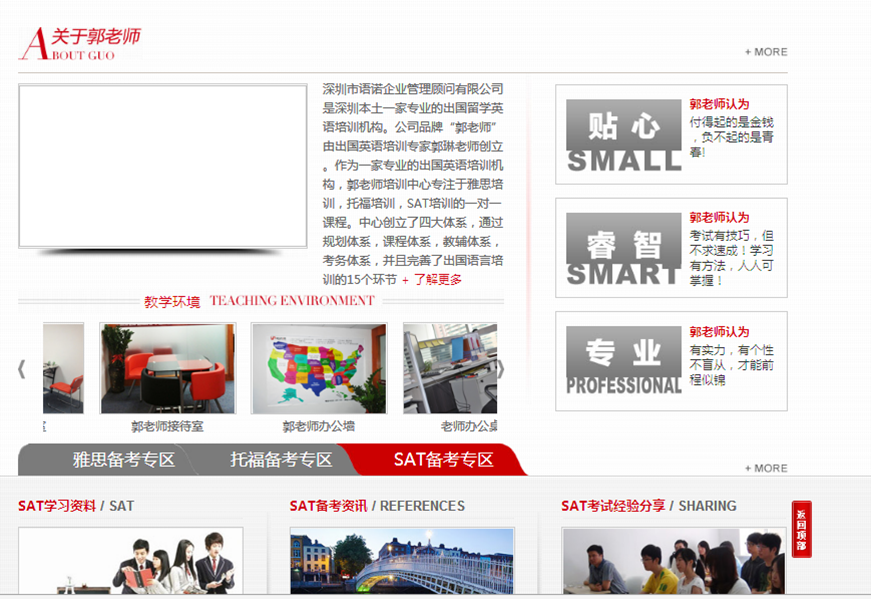This screenshot has width=871, height=599.
Task: Open the 郭老师接待室 reception room photo
Action: coord(168,368)
